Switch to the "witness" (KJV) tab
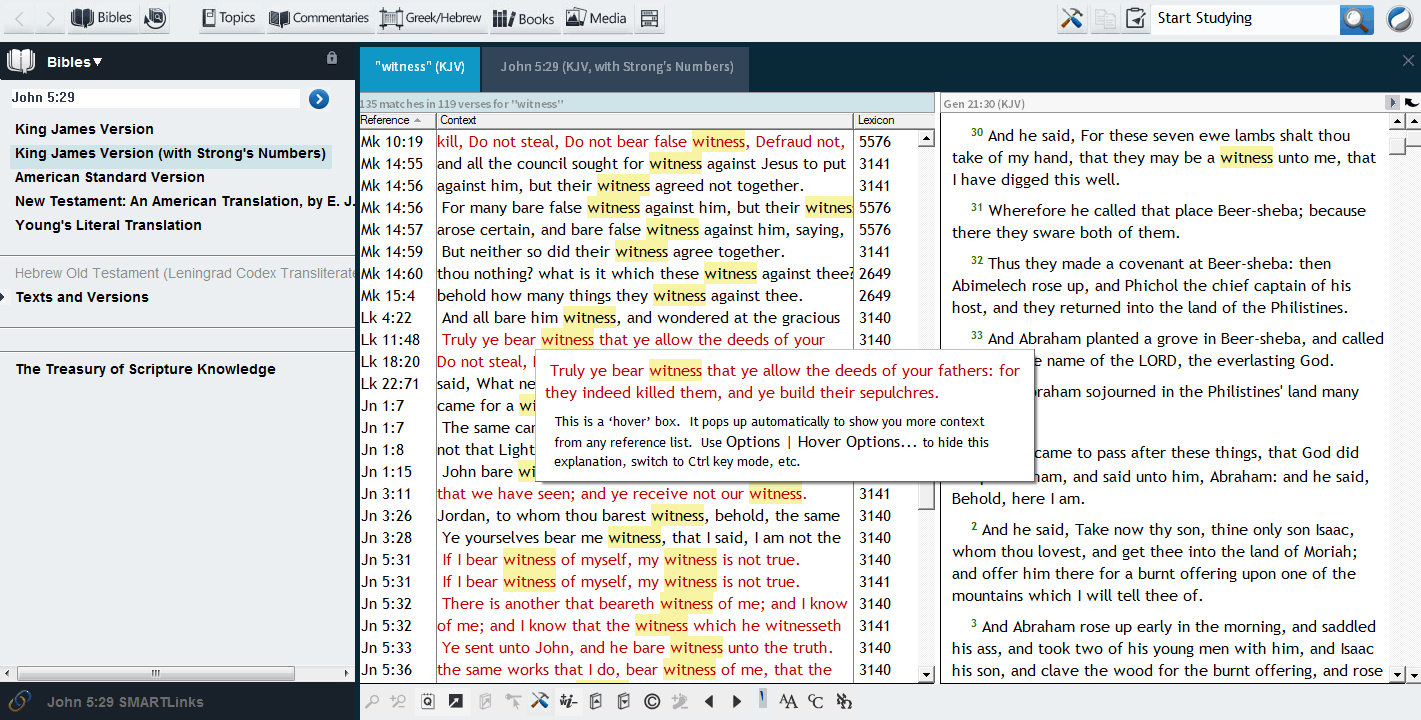 pyautogui.click(x=419, y=67)
